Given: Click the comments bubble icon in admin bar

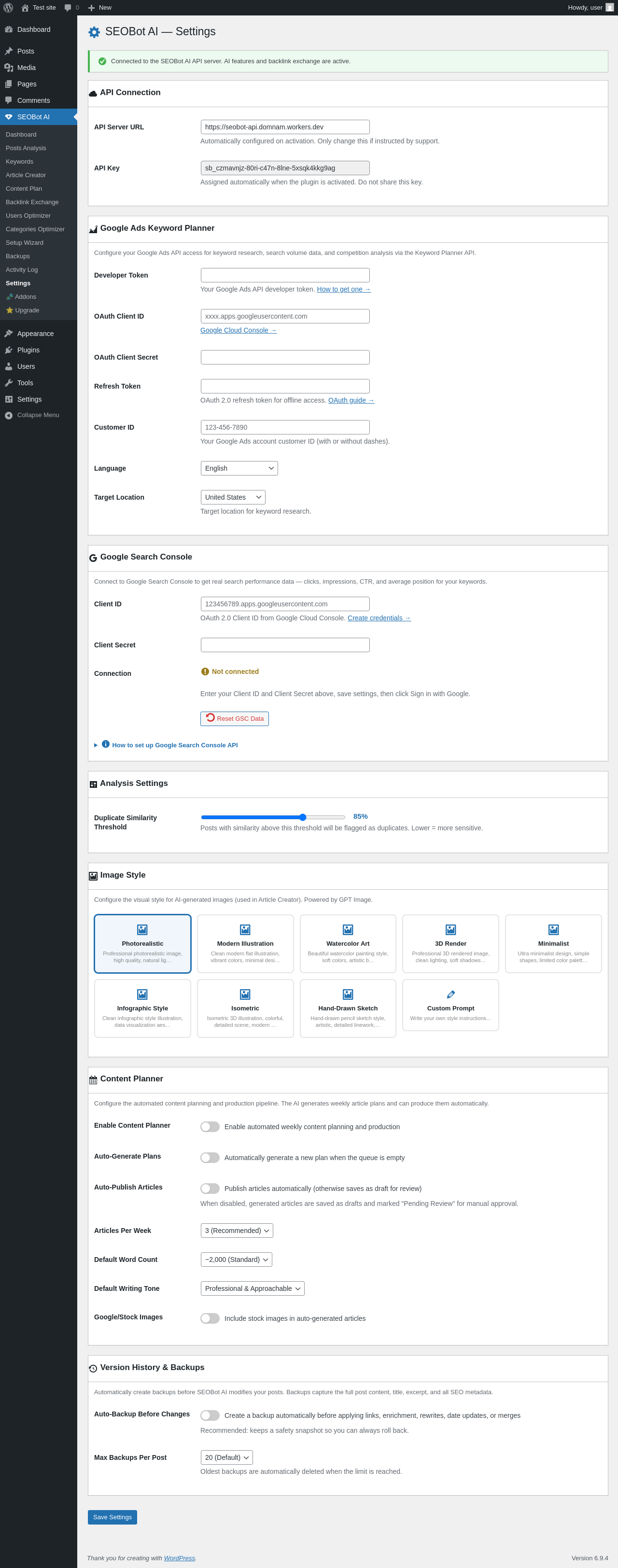Looking at the screenshot, I should pos(68,7).
